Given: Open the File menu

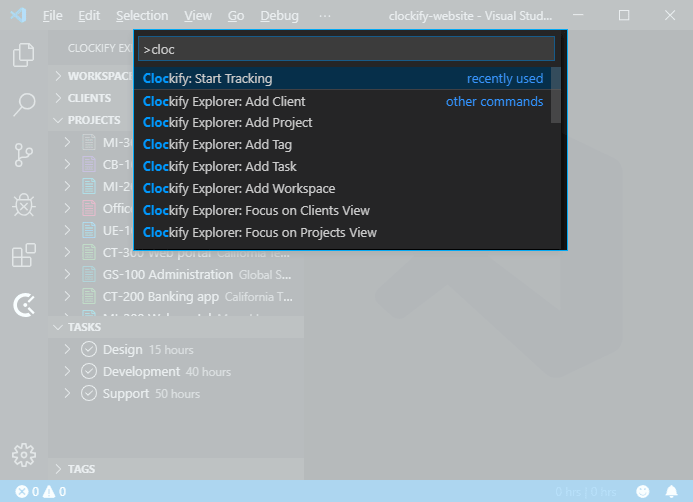Looking at the screenshot, I should click(53, 16).
